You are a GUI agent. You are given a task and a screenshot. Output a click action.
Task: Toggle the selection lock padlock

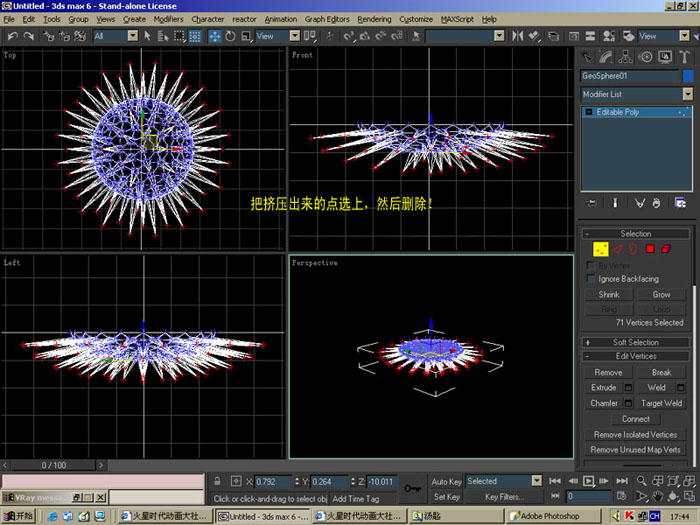[217, 481]
